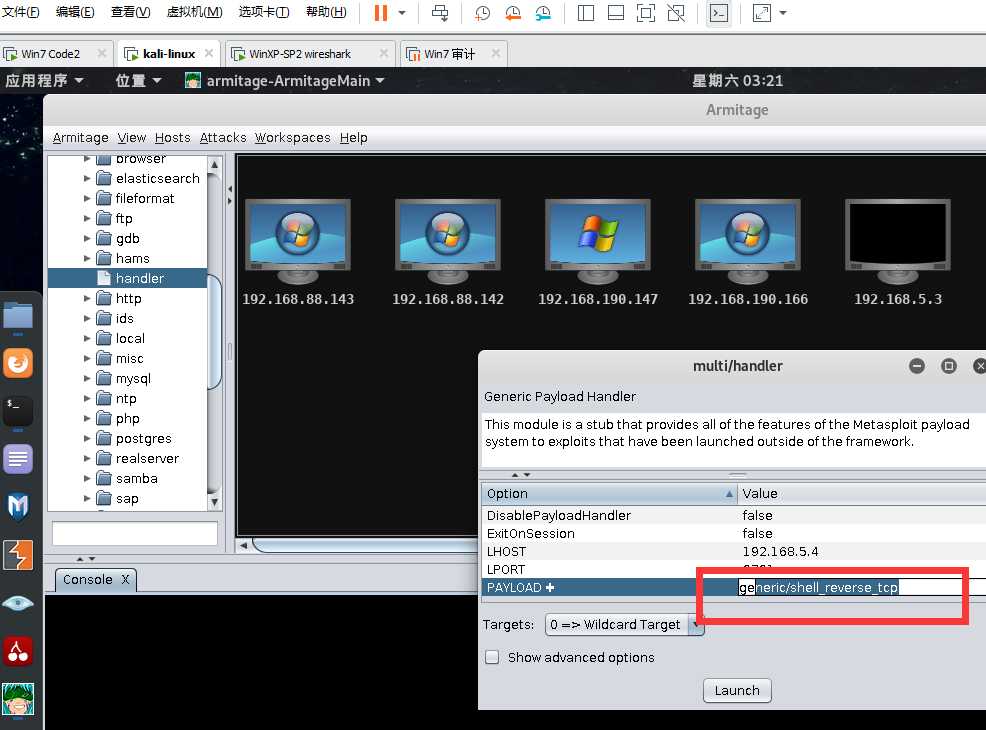Click the stretch guest display icon
The height and width of the screenshot is (730, 986).
coord(762,13)
